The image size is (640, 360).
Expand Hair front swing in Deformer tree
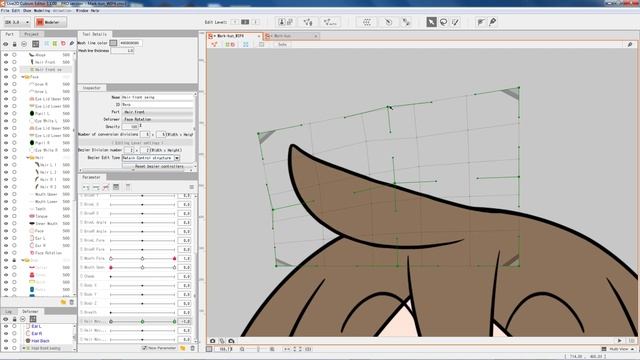(24, 348)
